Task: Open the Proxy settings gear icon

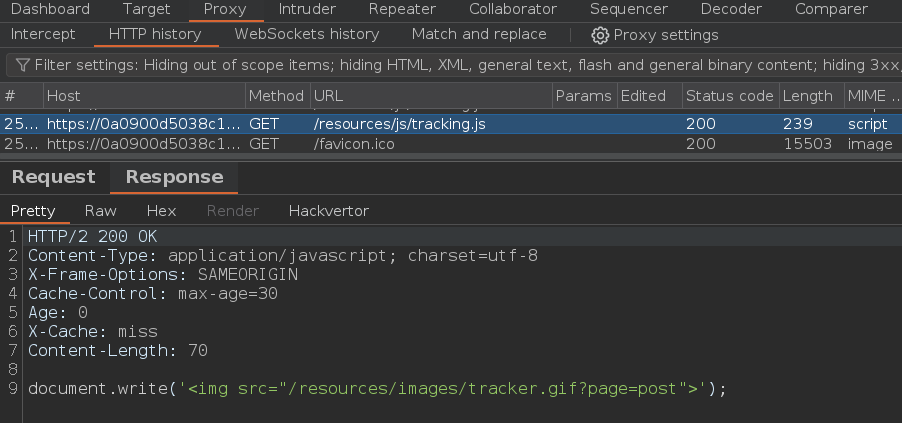Action: pos(600,35)
